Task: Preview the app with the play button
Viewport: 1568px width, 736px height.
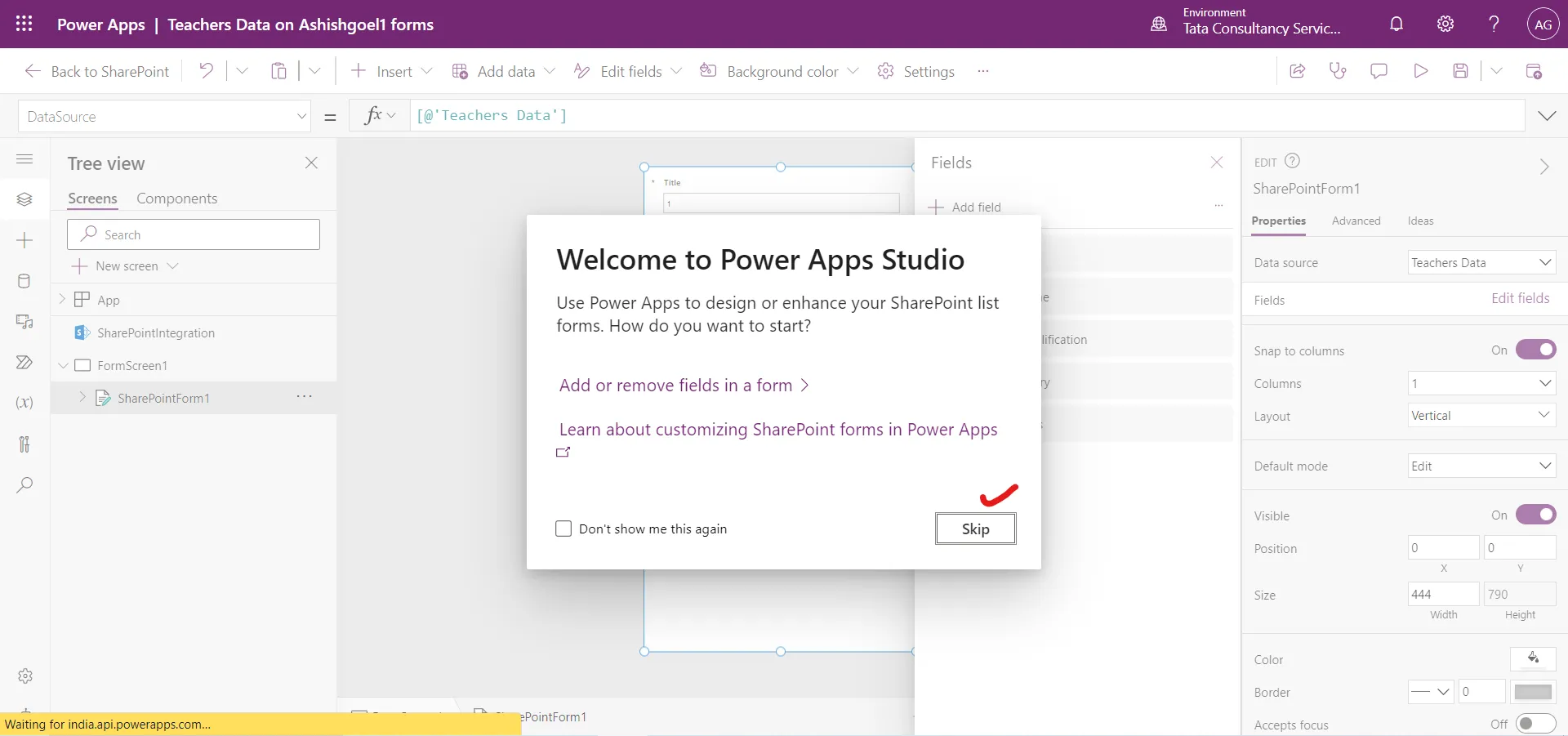Action: click(1420, 71)
